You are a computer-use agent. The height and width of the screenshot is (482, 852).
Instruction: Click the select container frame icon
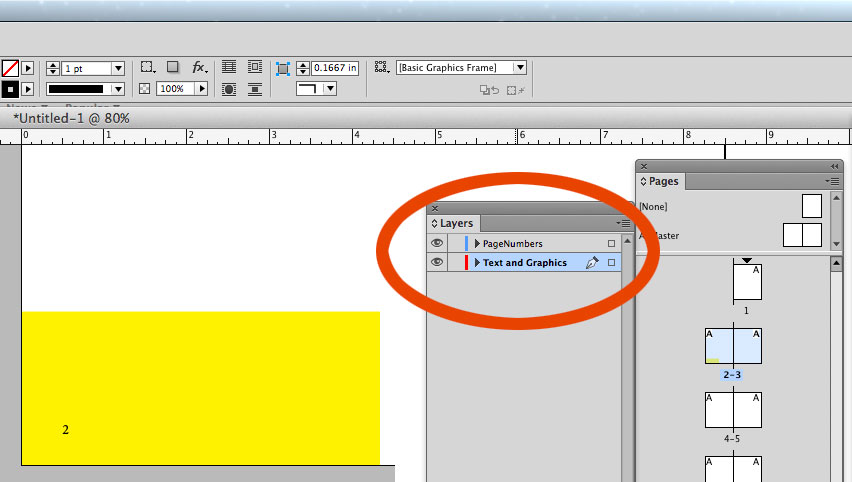click(x=147, y=67)
